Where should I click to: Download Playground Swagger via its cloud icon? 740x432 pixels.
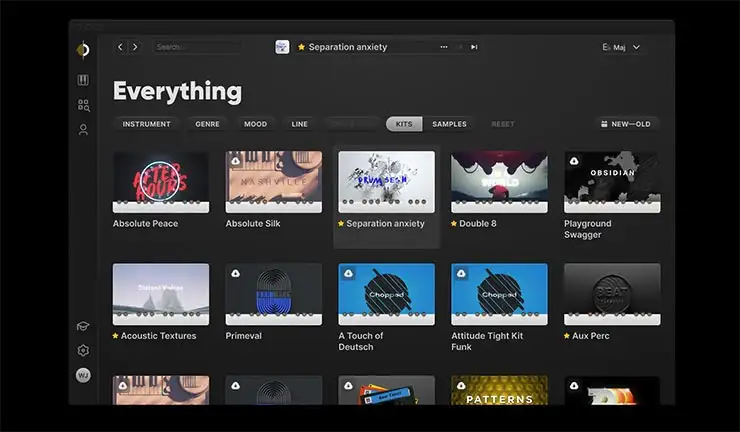pyautogui.click(x=574, y=161)
